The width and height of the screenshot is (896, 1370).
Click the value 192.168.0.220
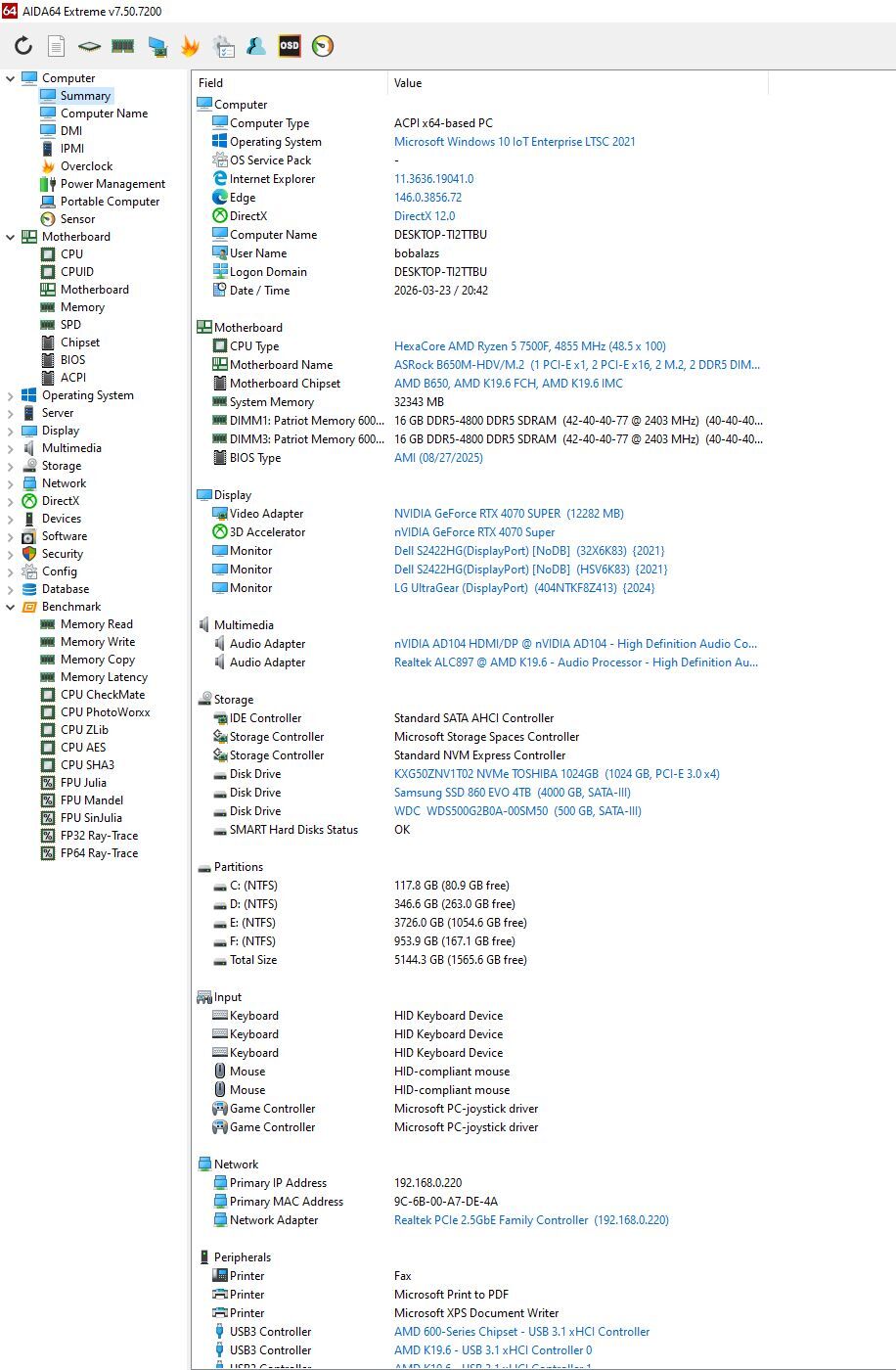(x=427, y=1183)
